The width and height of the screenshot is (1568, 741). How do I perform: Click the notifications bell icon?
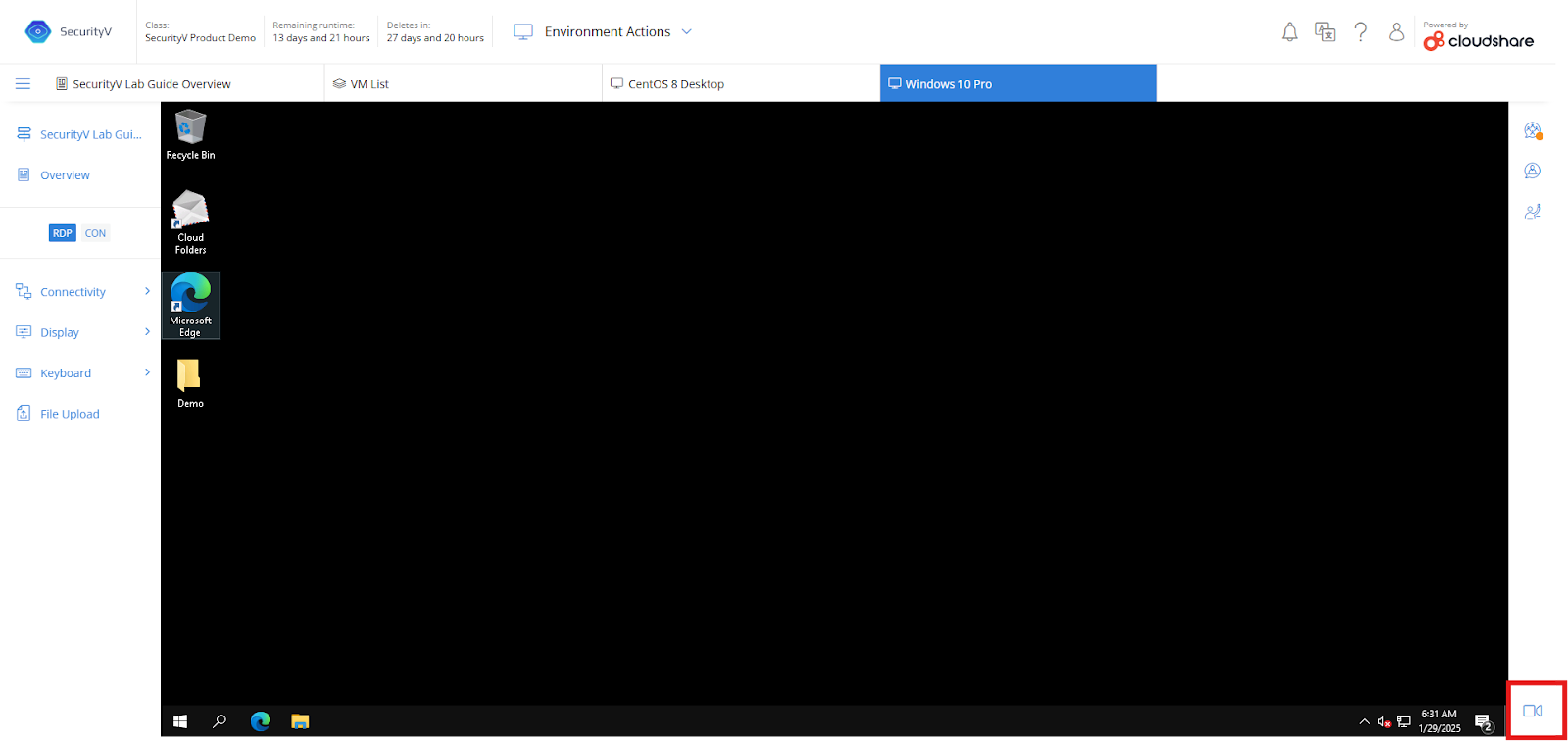click(1289, 32)
